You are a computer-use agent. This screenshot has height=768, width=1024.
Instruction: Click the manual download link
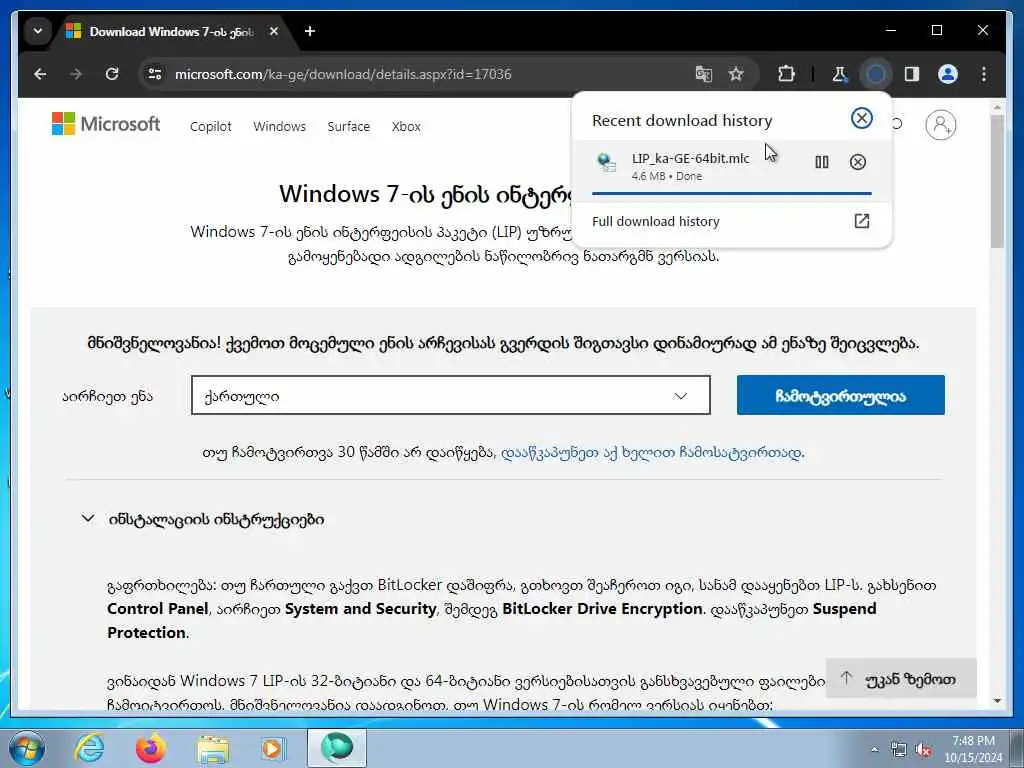(x=652, y=453)
